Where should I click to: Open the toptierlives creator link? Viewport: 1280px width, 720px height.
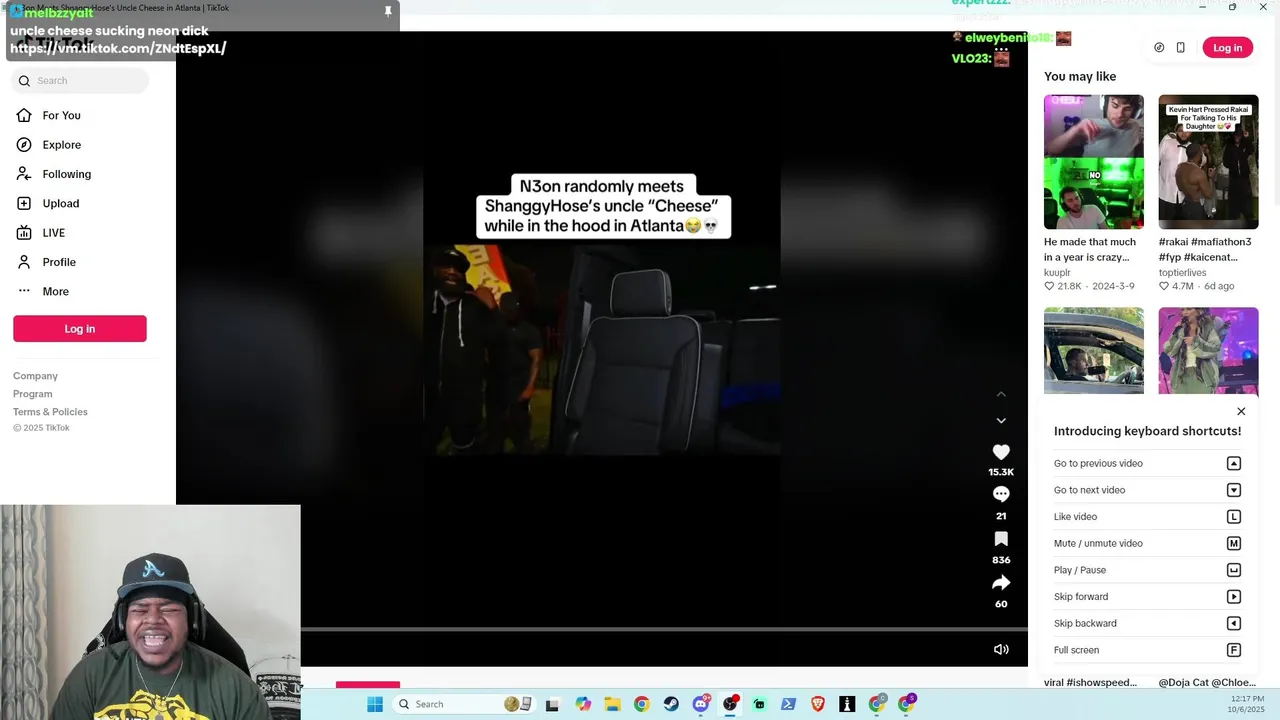(1183, 272)
